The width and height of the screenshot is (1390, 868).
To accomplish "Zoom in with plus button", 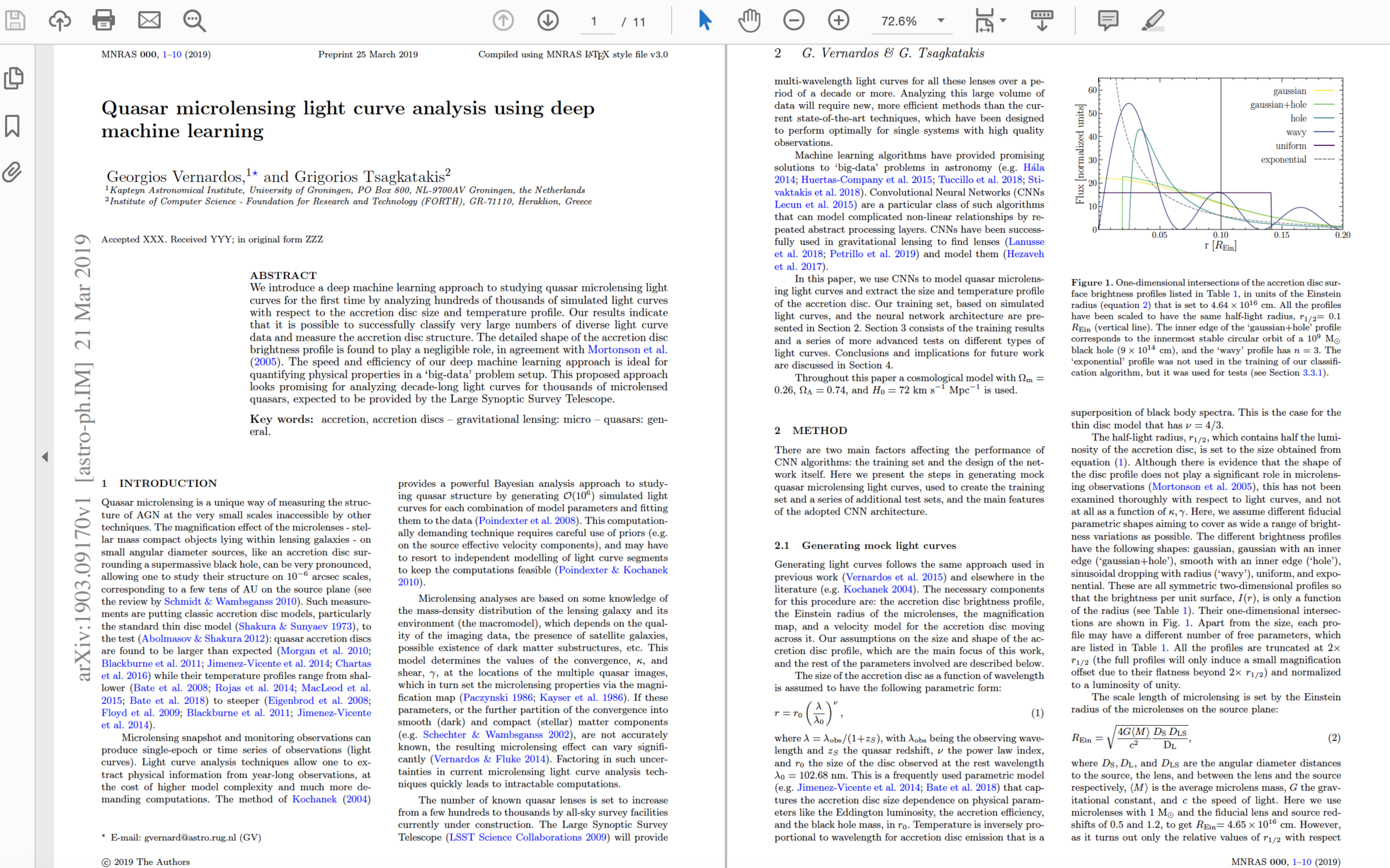I will [x=838, y=21].
